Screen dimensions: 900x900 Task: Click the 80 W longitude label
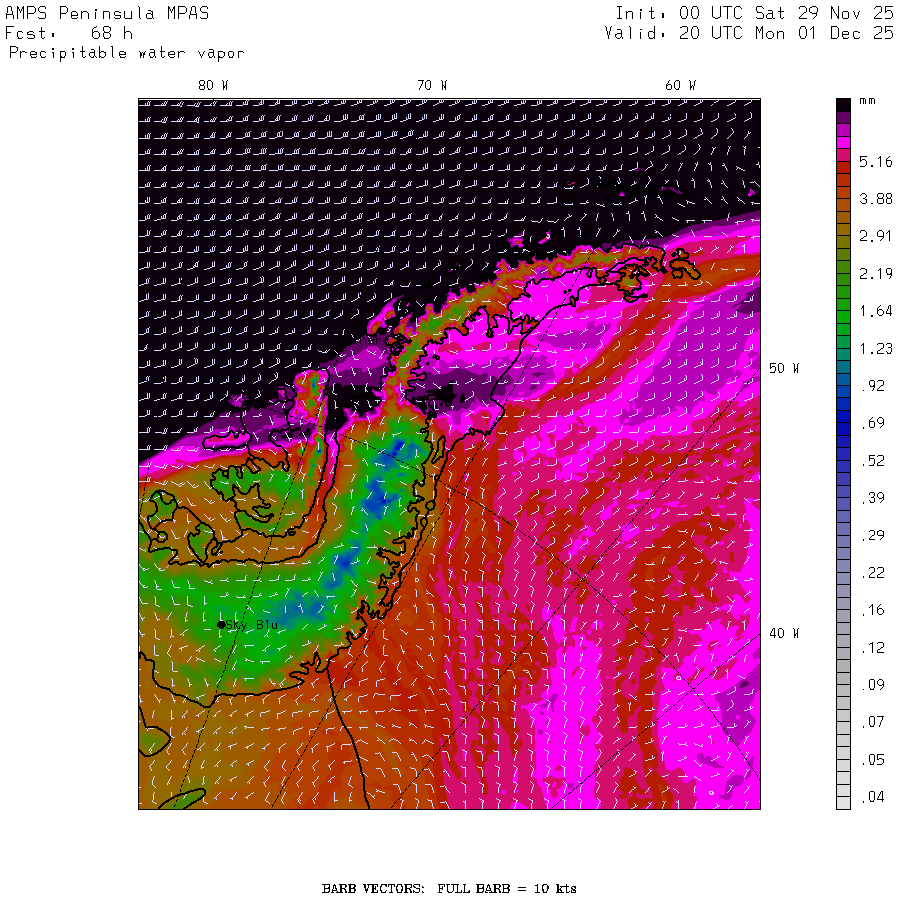tap(212, 85)
